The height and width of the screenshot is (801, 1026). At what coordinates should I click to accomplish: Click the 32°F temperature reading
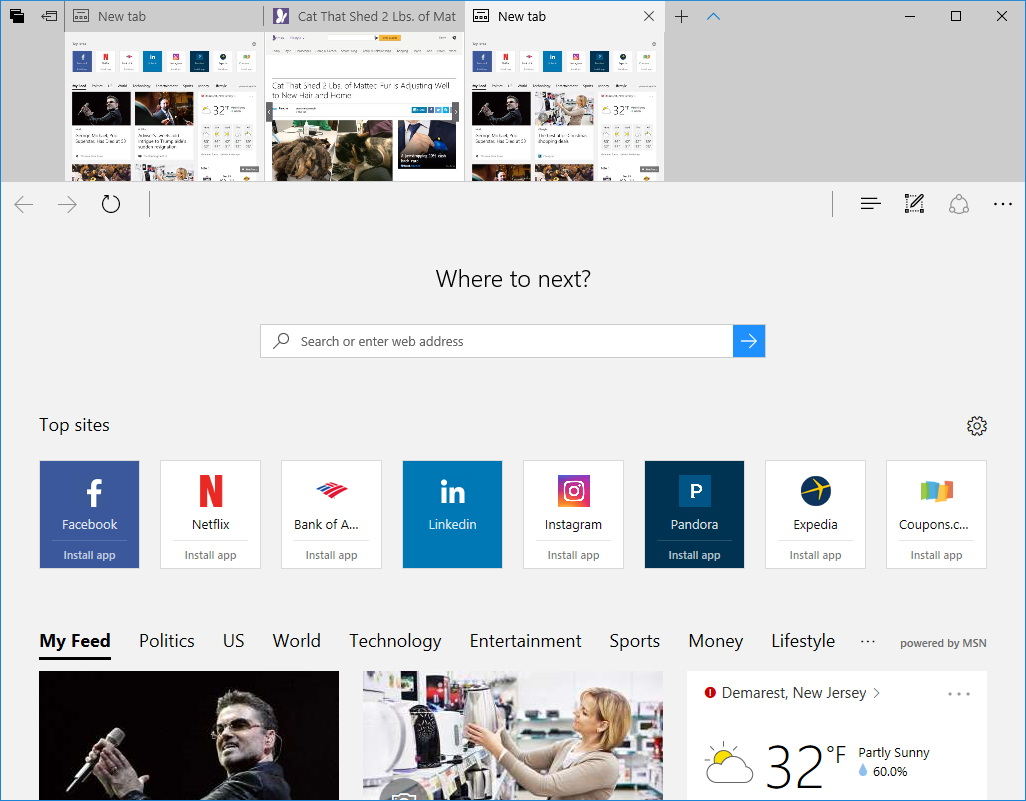point(806,765)
